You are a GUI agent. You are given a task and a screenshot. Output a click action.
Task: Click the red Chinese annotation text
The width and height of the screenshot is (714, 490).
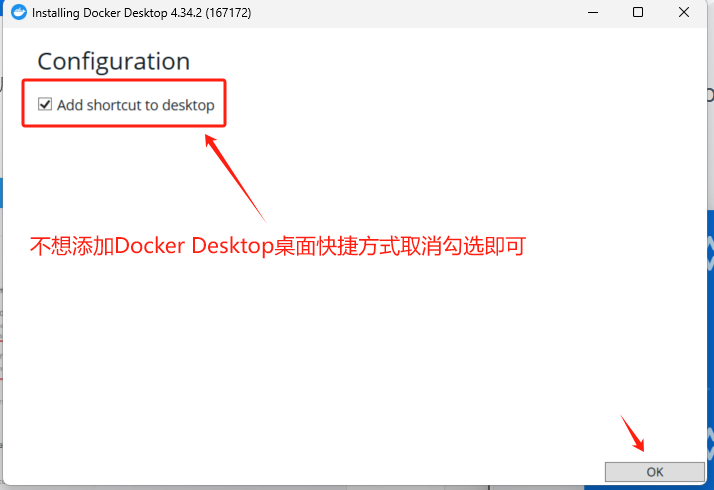278,246
